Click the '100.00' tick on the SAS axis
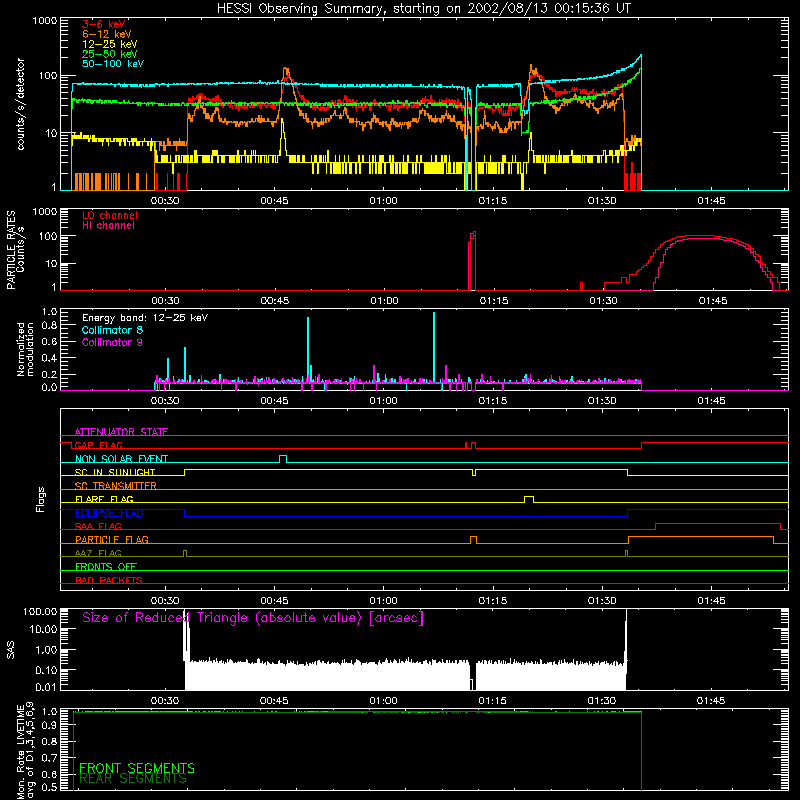 pos(40,612)
